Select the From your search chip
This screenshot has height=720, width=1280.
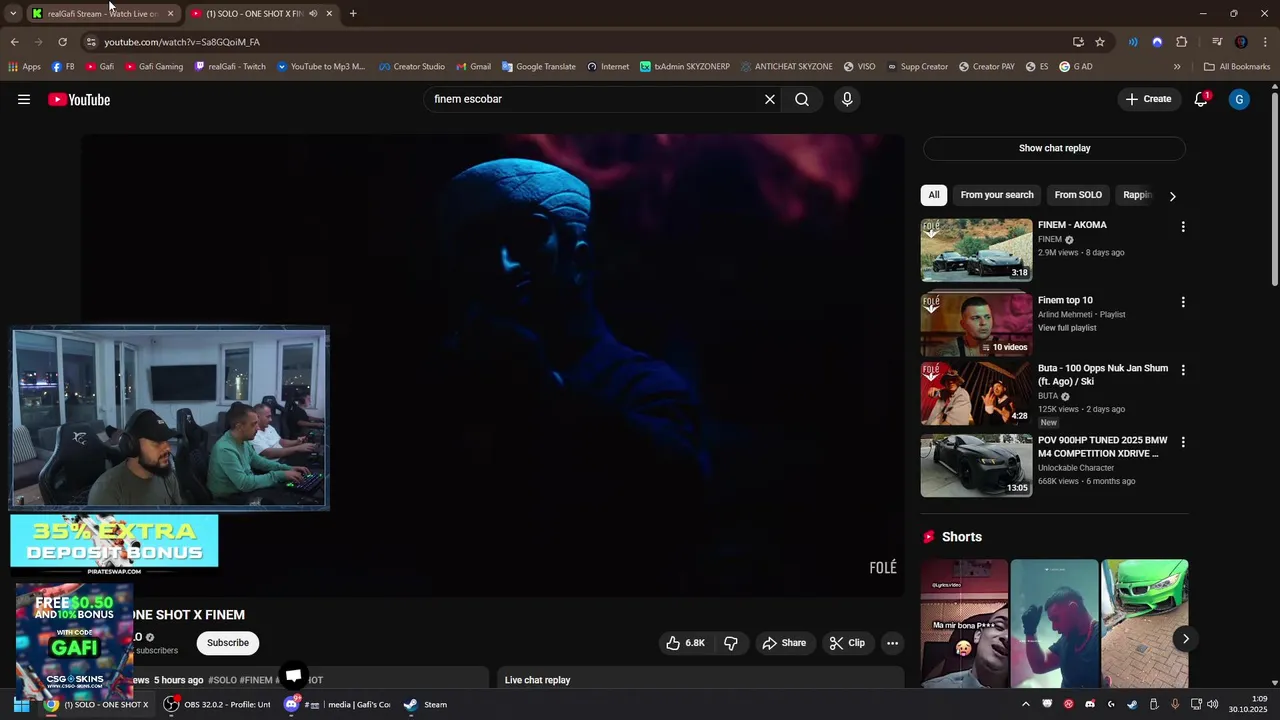997,195
